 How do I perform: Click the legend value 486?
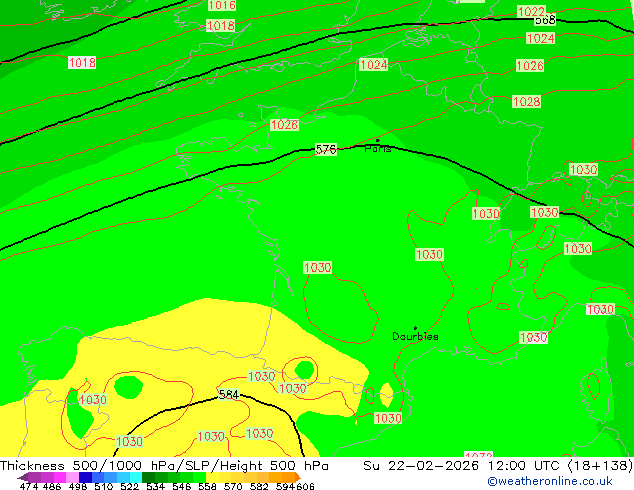[52, 486]
